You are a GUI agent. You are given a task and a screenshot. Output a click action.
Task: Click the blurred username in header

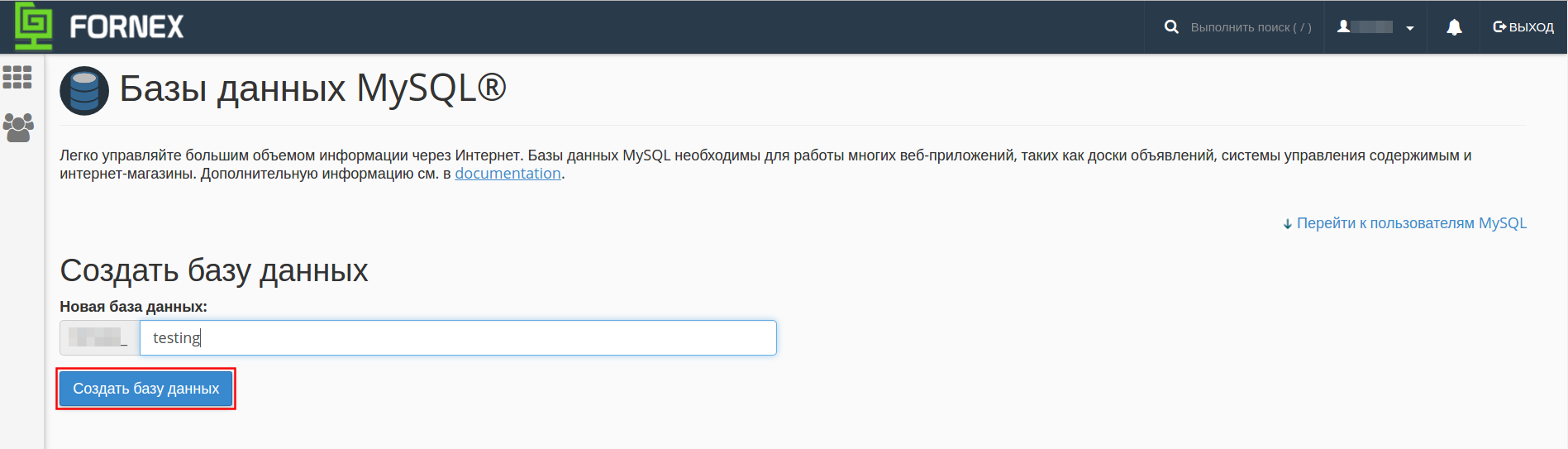1372,27
